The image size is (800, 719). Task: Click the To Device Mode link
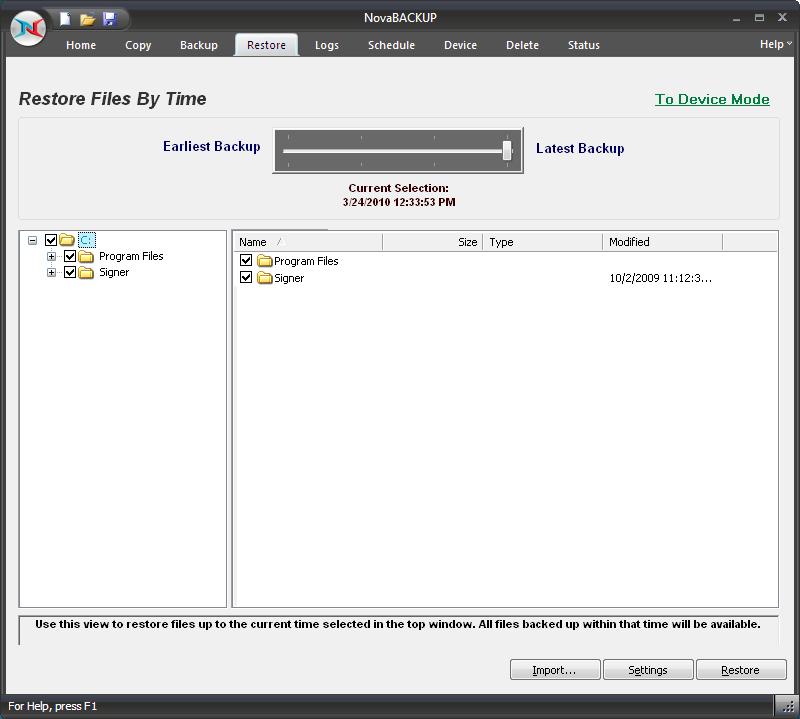(712, 99)
